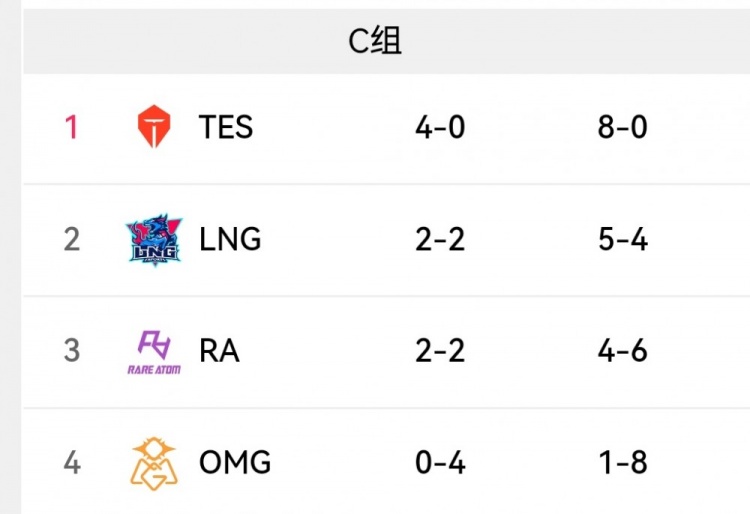The height and width of the screenshot is (514, 750).
Task: Open the TES team name link
Action: tap(226, 128)
